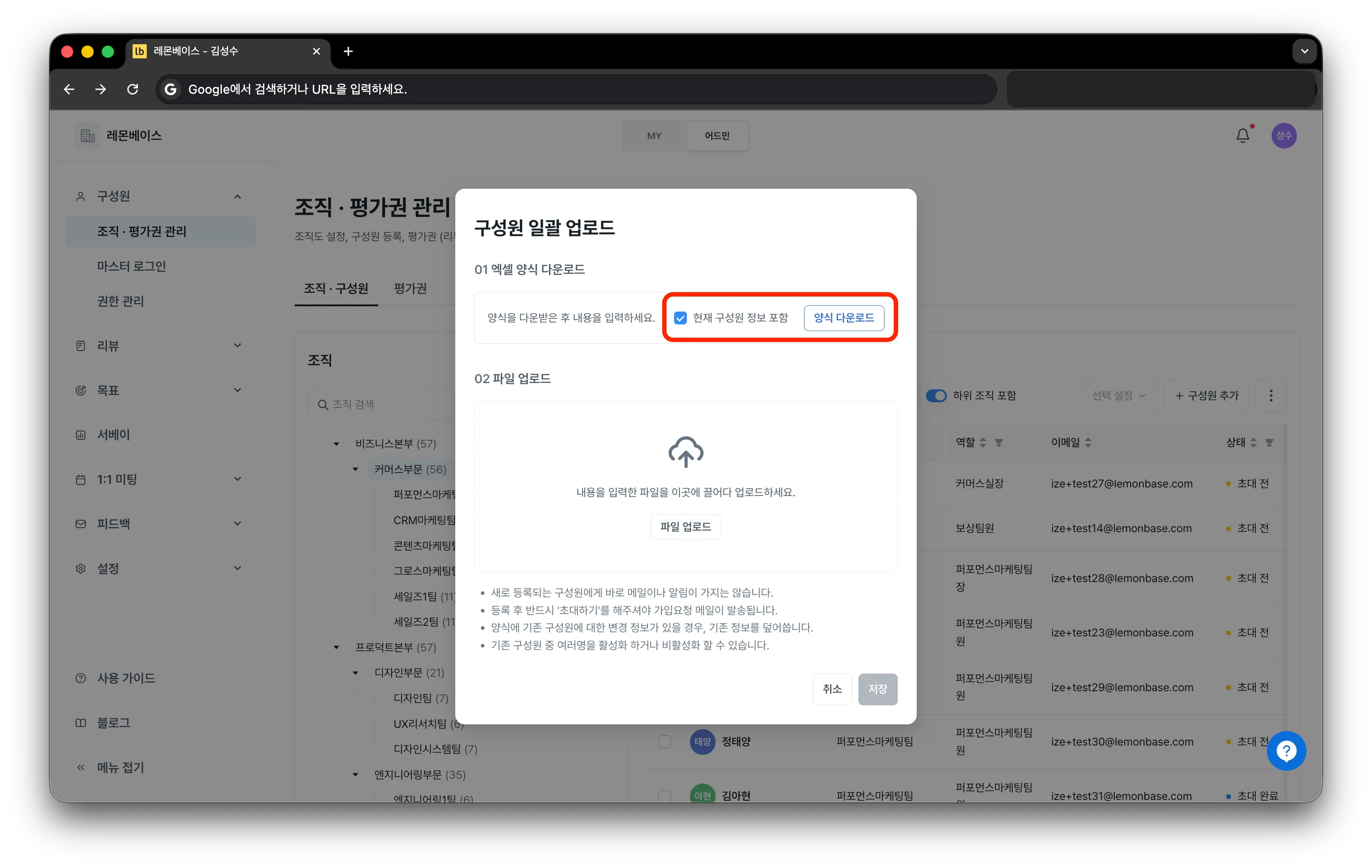Open the notification bell icon
This screenshot has height=868, width=1372.
tap(1242, 136)
